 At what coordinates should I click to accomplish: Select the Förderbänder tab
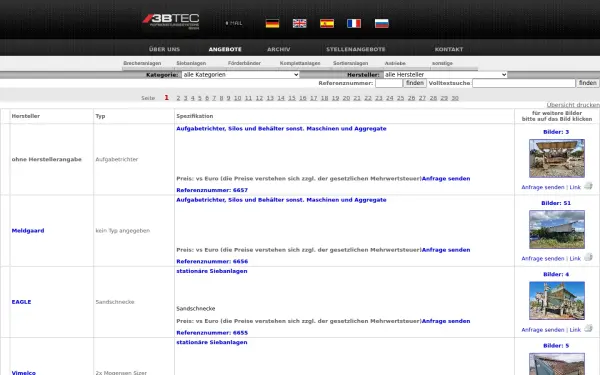(244, 63)
